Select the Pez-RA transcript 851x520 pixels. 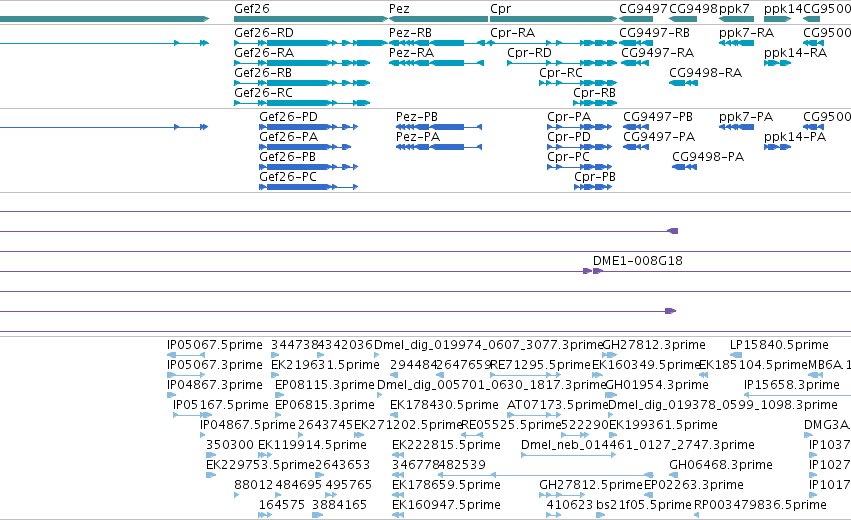click(436, 63)
